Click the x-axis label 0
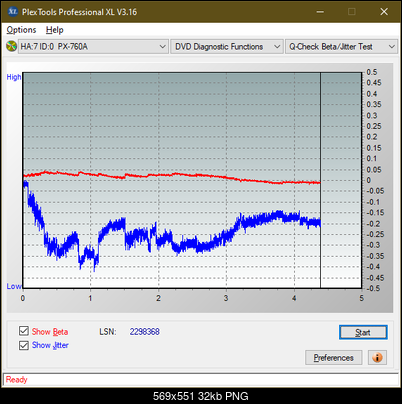 [x=23, y=298]
